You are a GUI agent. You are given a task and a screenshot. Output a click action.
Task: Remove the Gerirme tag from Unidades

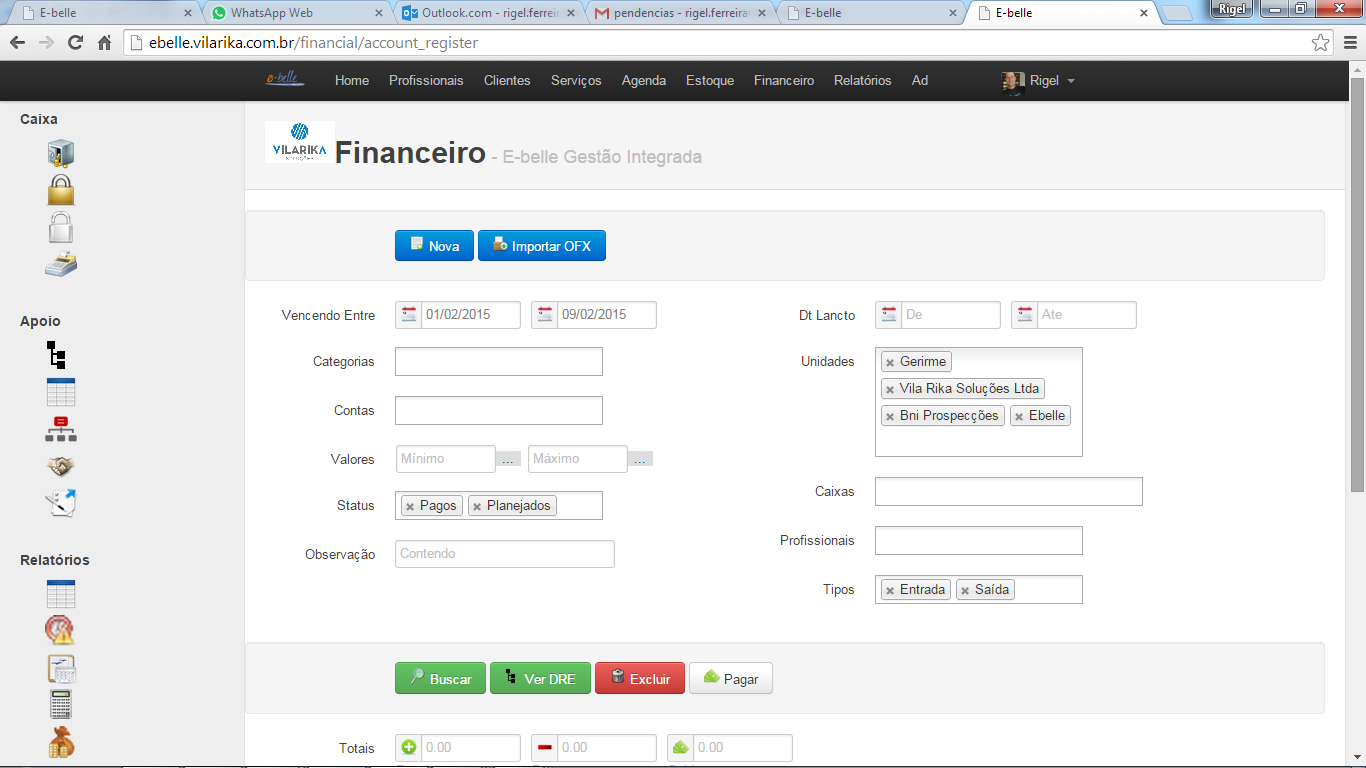(890, 363)
